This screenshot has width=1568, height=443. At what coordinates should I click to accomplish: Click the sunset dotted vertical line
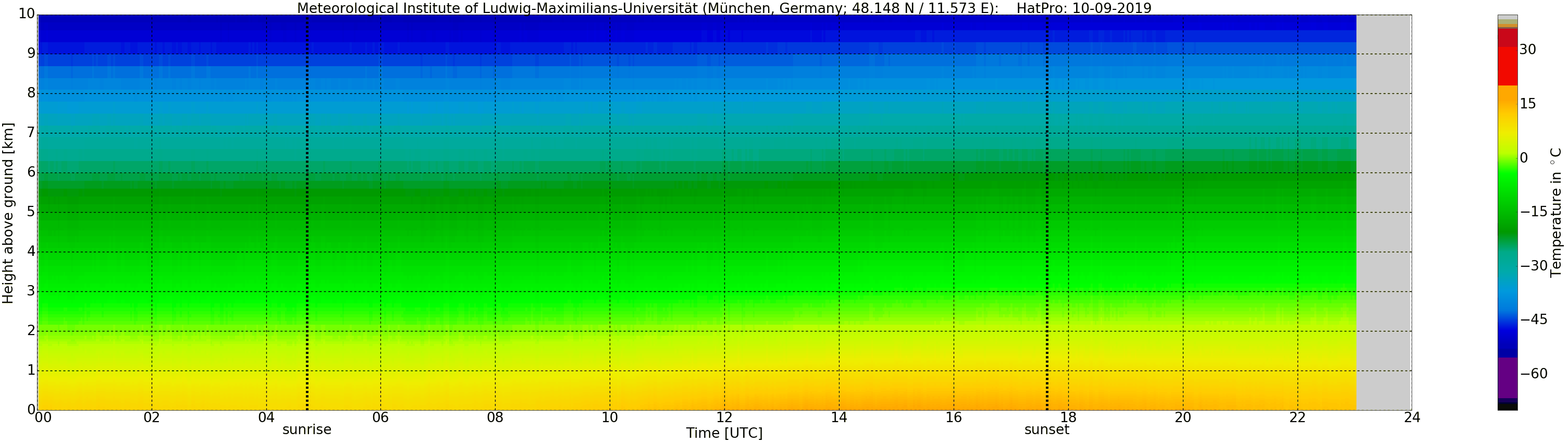coord(1047,213)
